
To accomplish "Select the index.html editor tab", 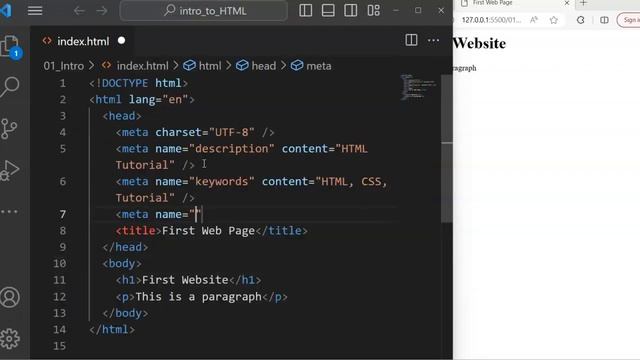I will [x=83, y=41].
